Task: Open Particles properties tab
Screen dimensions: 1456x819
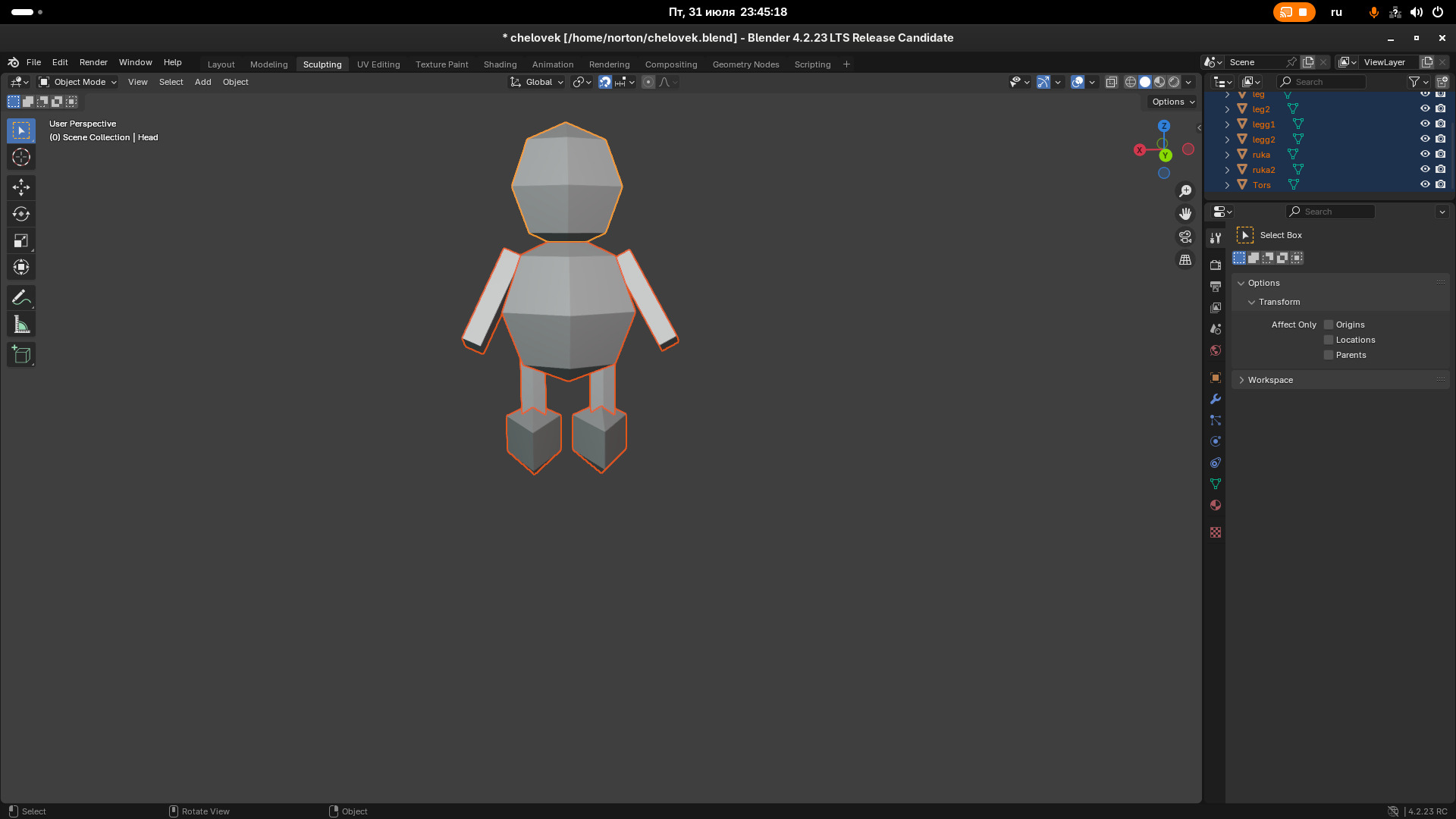Action: [1216, 419]
